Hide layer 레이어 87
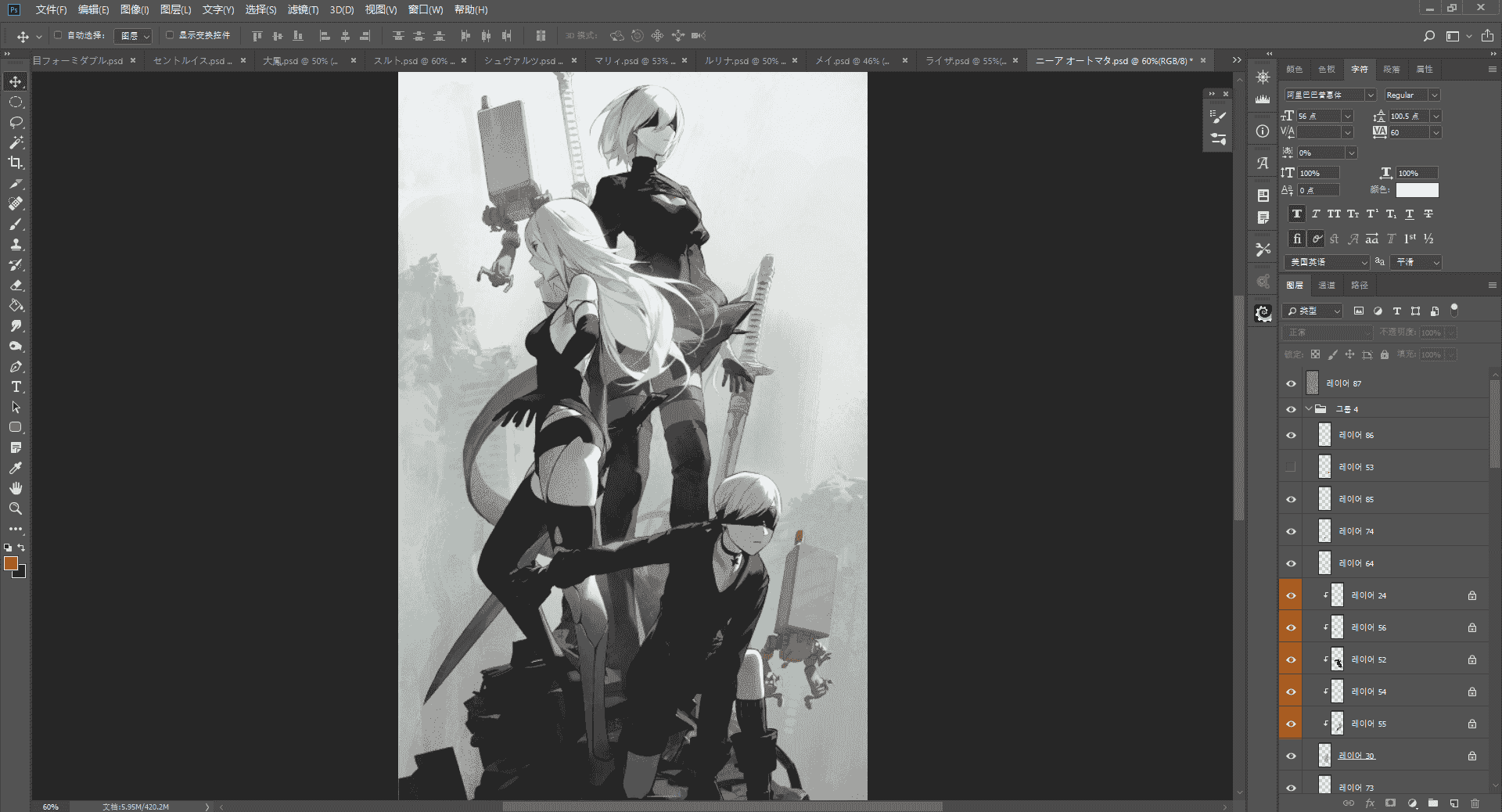Image resolution: width=1502 pixels, height=812 pixels. [1291, 384]
